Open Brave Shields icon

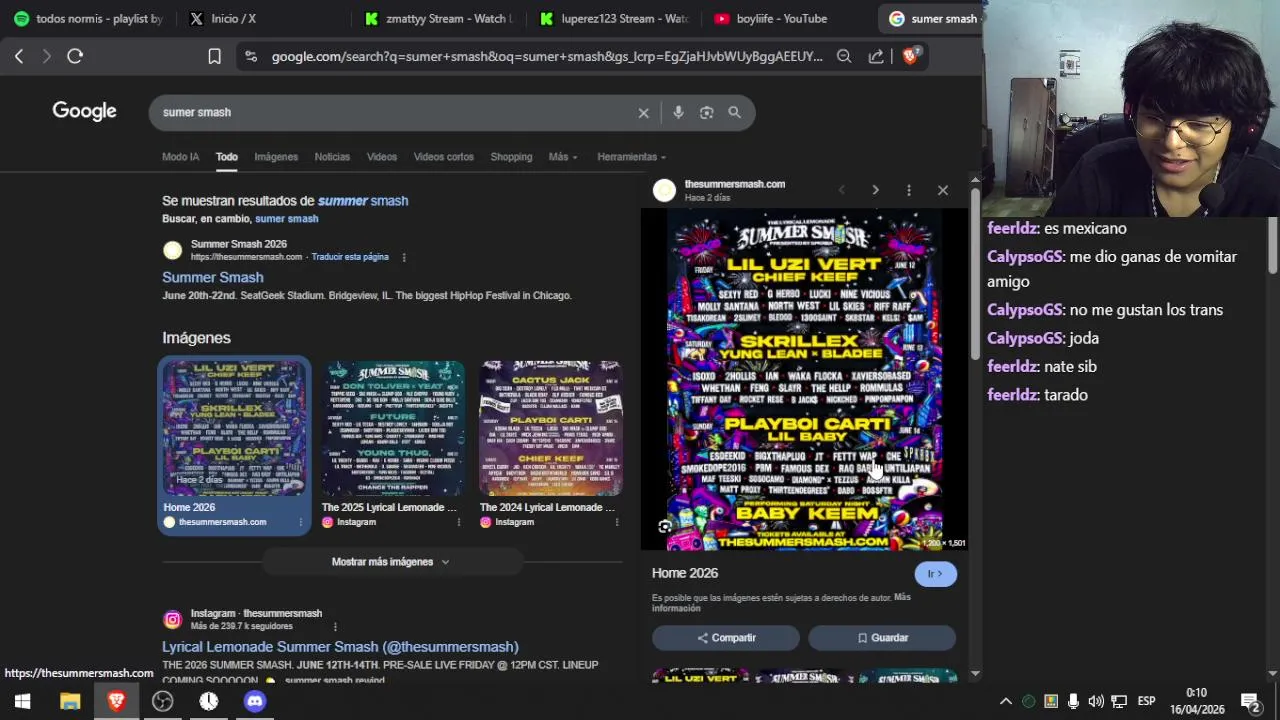point(910,56)
